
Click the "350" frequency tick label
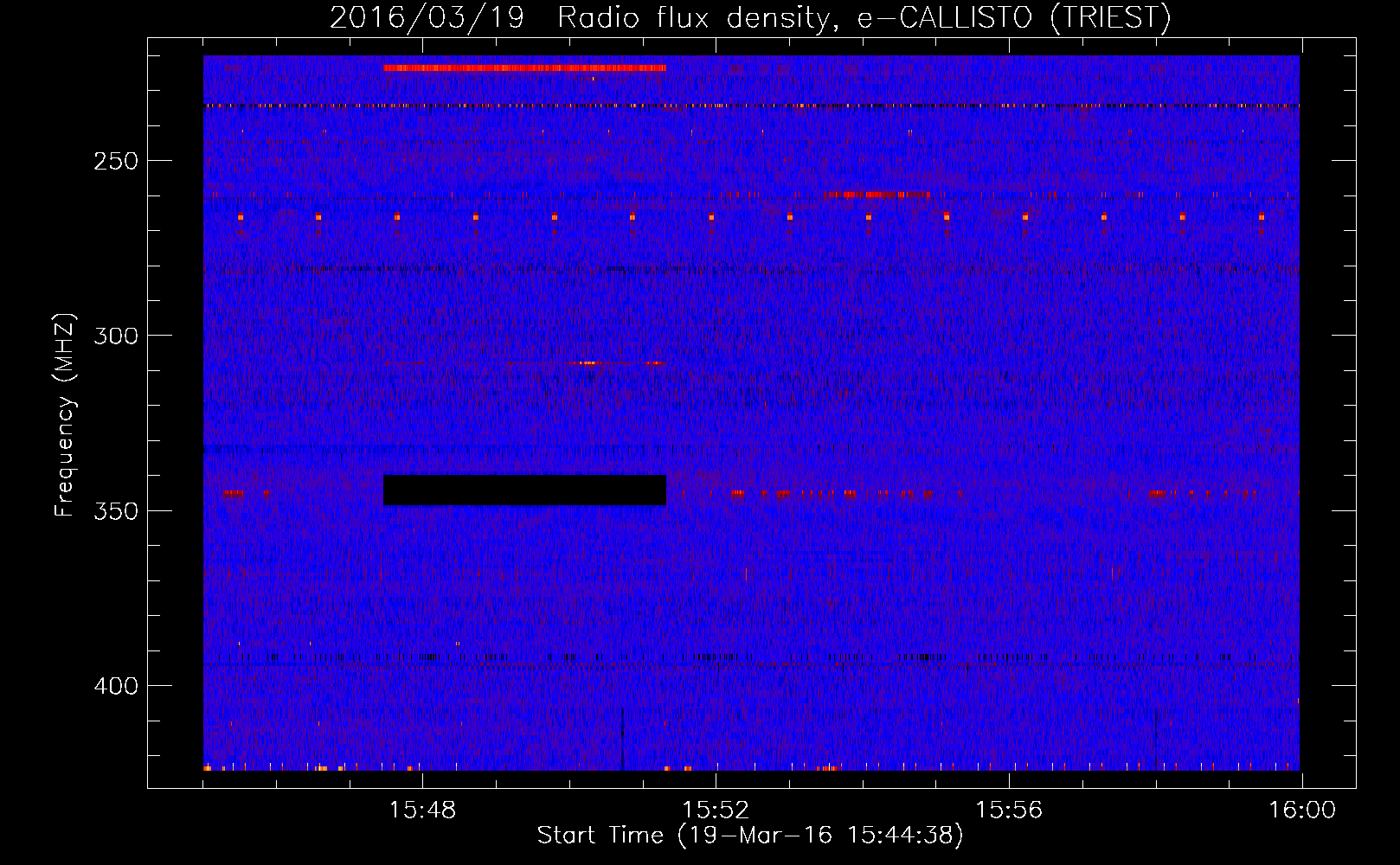coord(116,511)
